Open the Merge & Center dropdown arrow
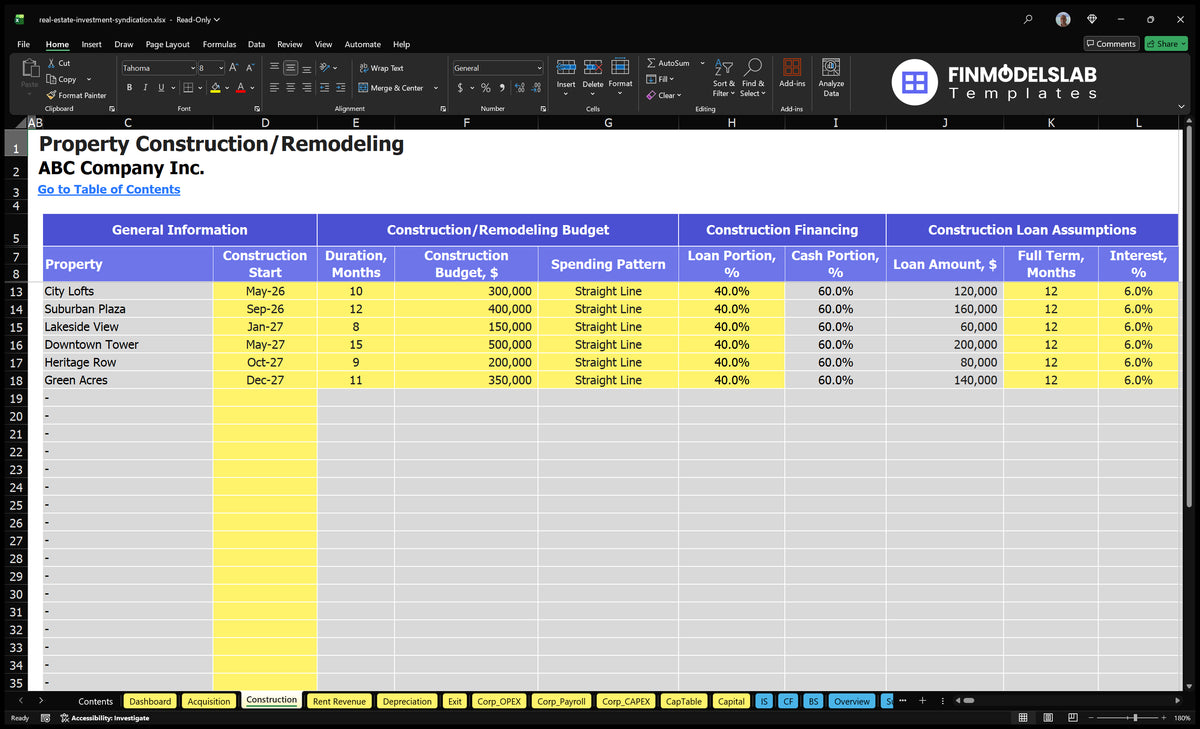The height and width of the screenshot is (729, 1200). pos(436,88)
